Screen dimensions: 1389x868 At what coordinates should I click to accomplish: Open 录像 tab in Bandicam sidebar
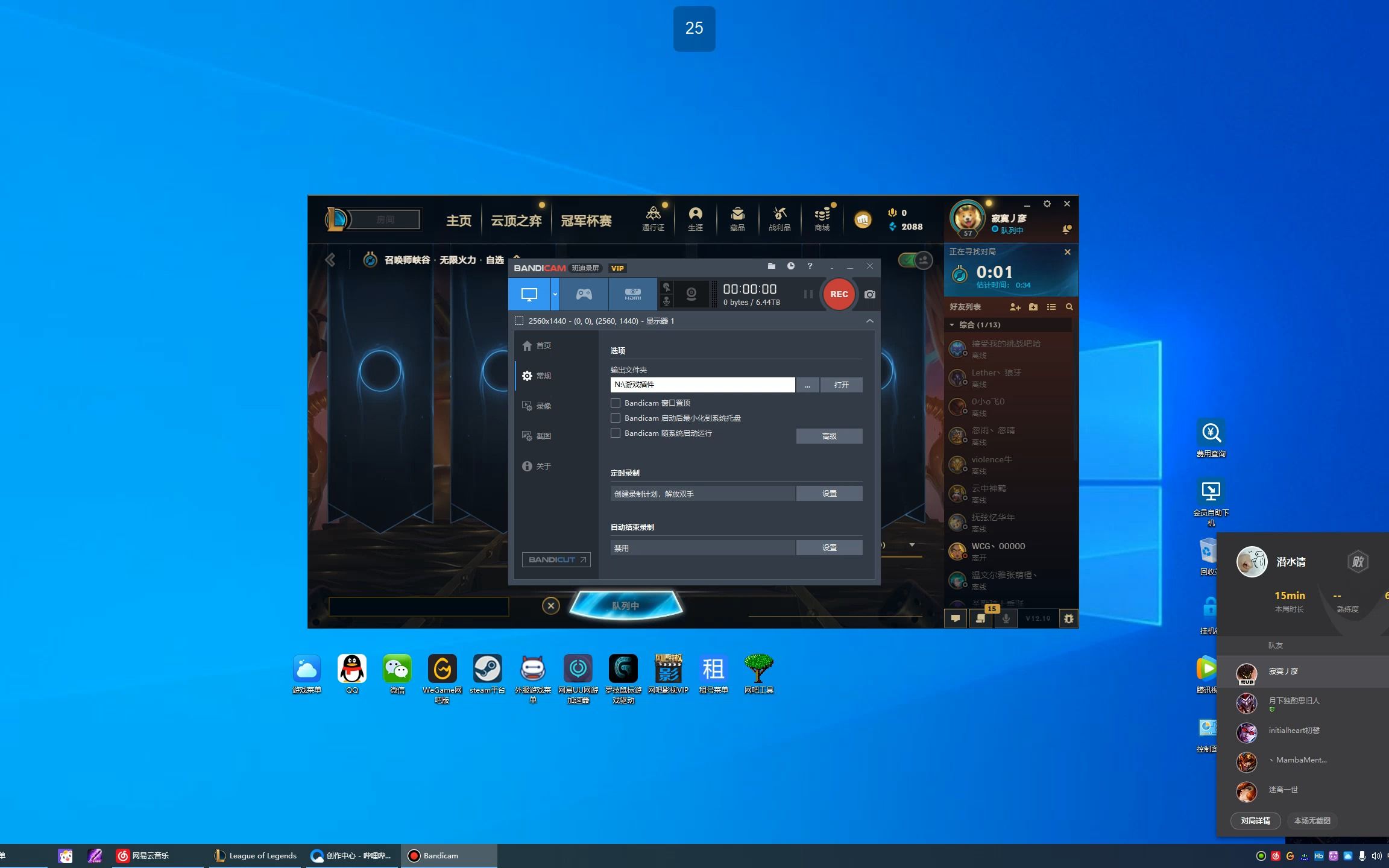pos(537,406)
